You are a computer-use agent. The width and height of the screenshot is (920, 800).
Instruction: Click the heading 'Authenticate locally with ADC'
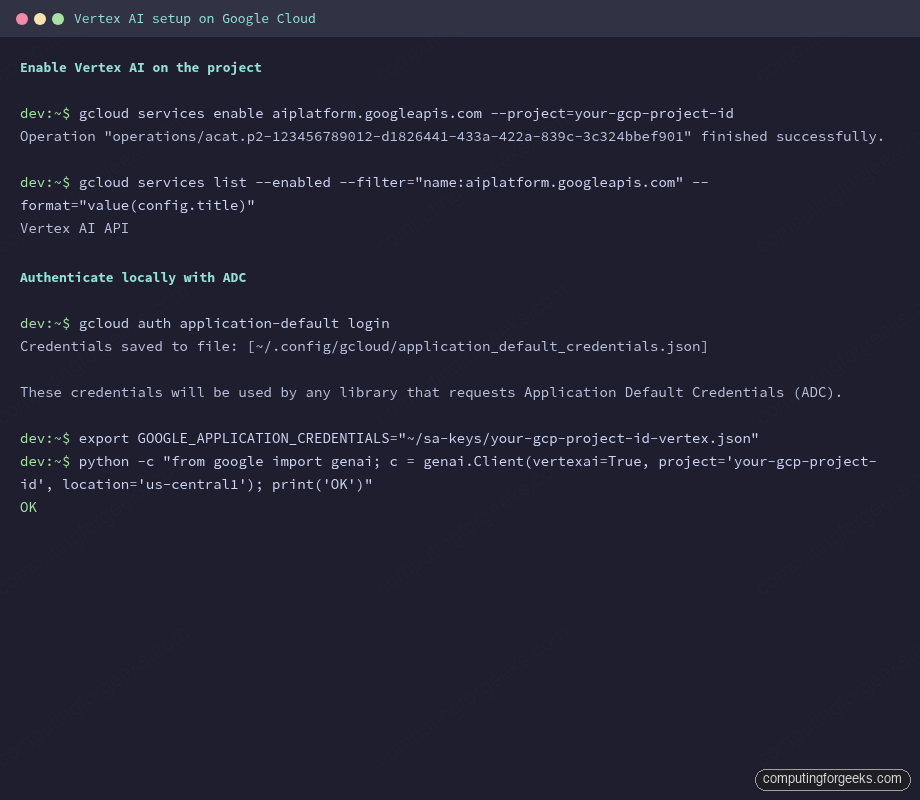(133, 278)
